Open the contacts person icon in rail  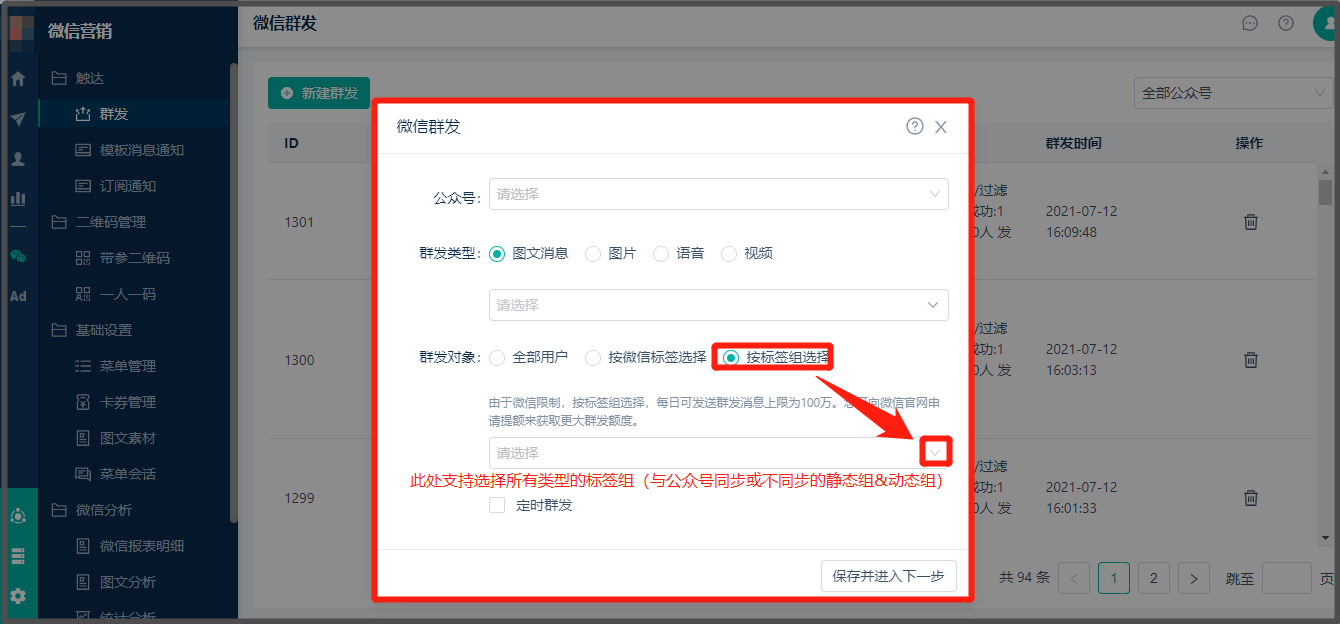[x=18, y=158]
